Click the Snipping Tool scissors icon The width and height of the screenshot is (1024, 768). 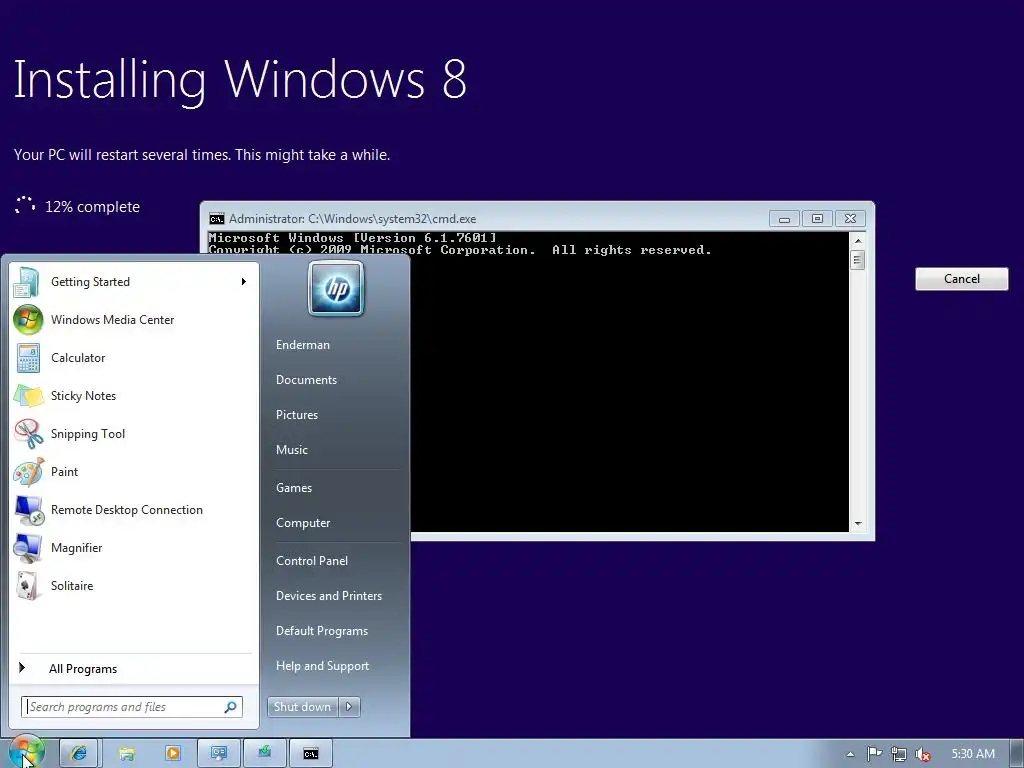28,434
